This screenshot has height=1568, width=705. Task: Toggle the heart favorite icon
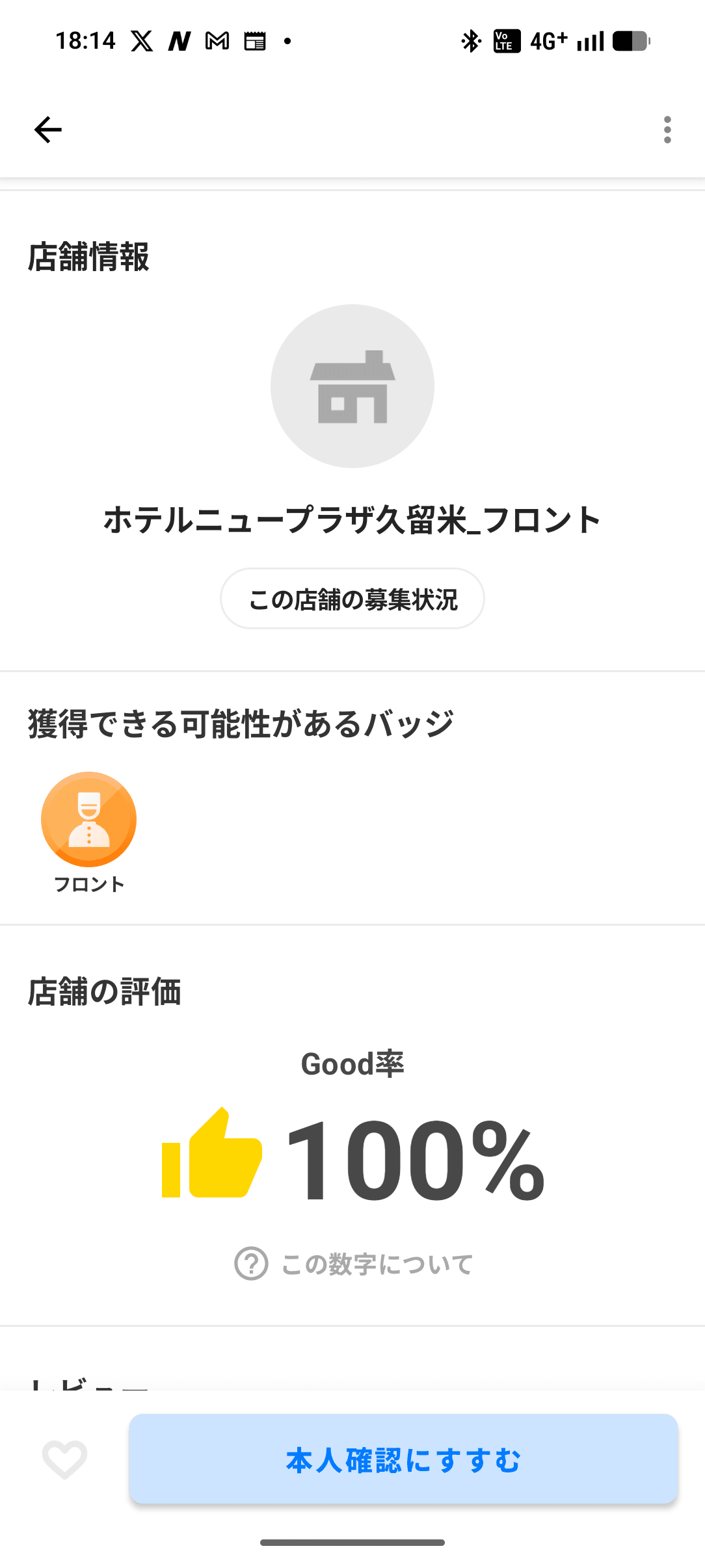click(64, 1459)
